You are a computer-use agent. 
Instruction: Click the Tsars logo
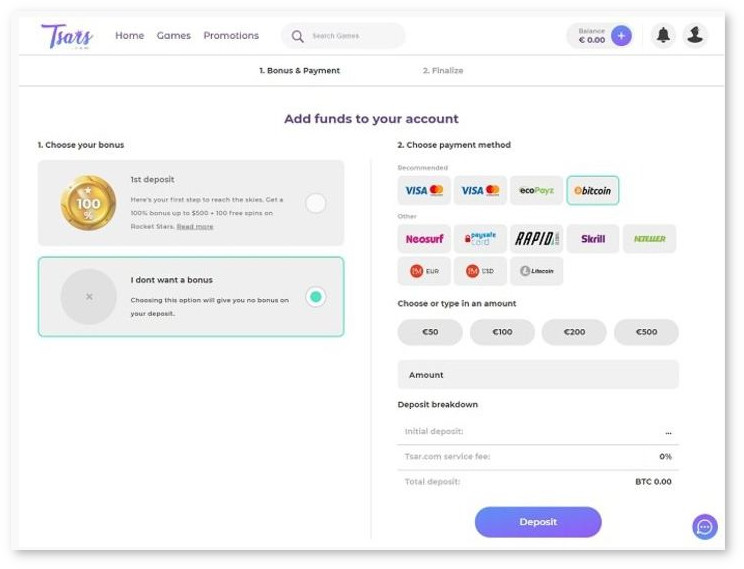67,37
